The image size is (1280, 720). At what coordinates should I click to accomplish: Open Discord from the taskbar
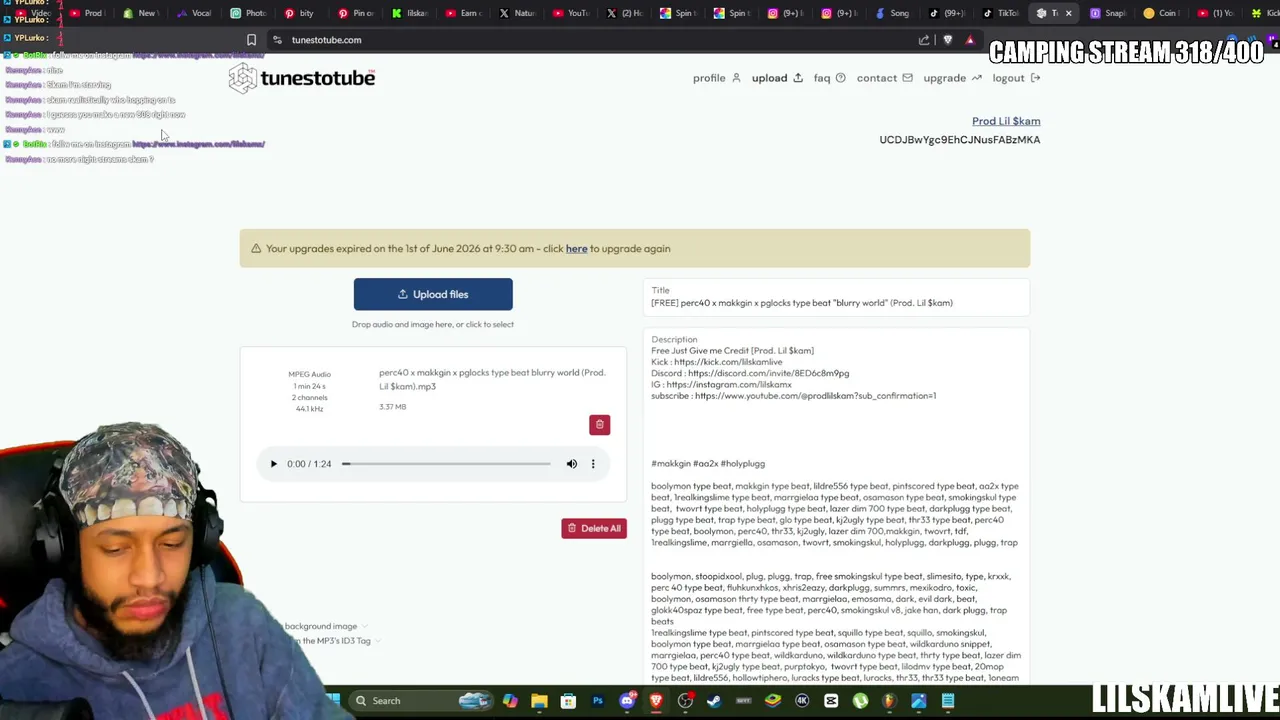627,701
